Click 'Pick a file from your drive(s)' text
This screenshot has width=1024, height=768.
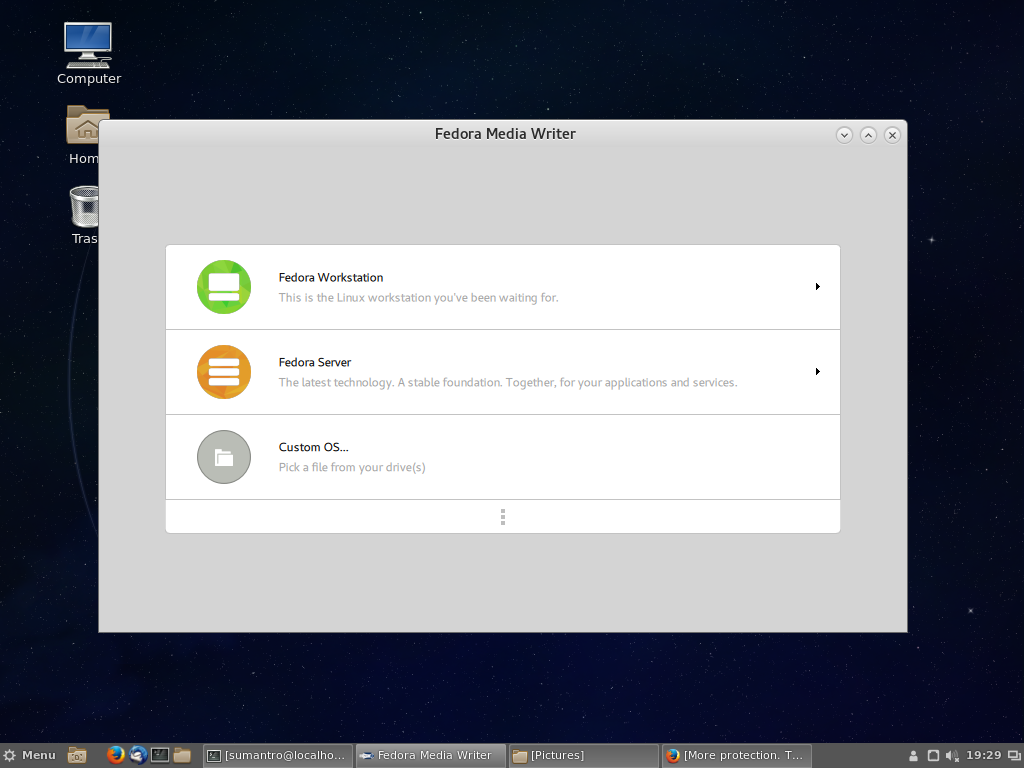pos(352,468)
